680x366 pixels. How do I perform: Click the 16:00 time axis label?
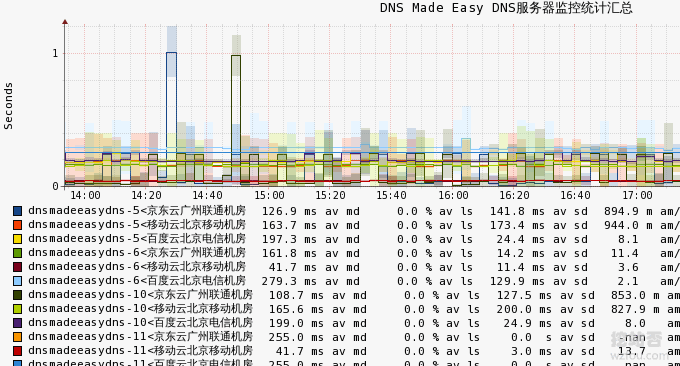(453, 196)
